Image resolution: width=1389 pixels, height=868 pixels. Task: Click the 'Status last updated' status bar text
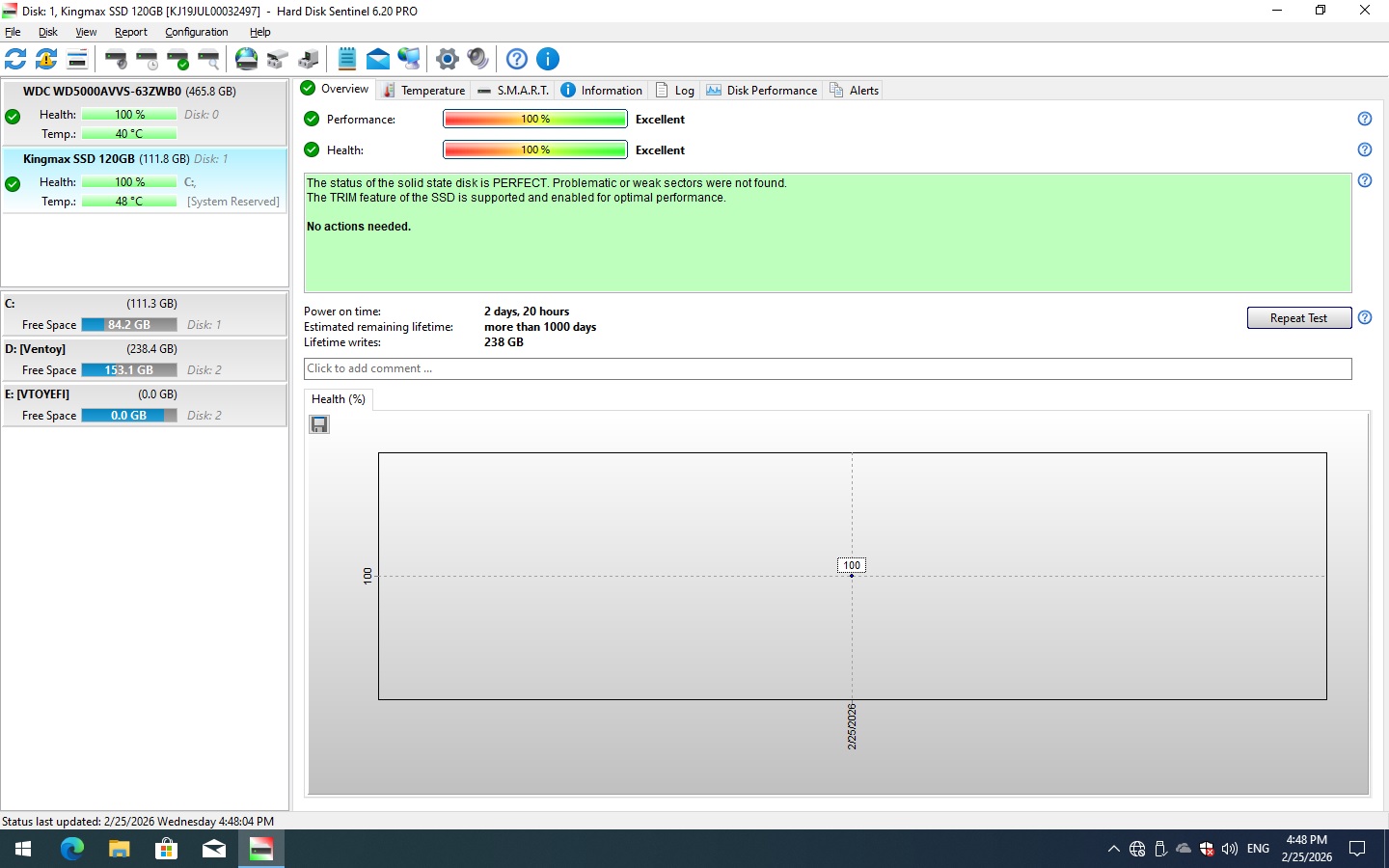tap(138, 822)
